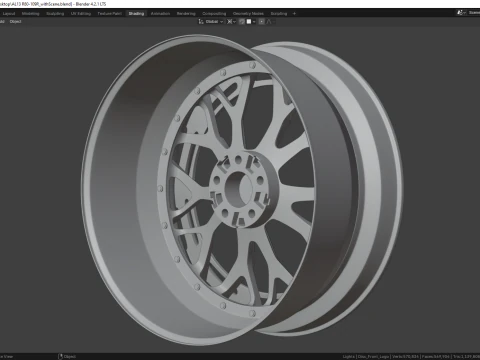Open the UV Editing workspace tab
The image size is (480, 360).
coord(81,14)
